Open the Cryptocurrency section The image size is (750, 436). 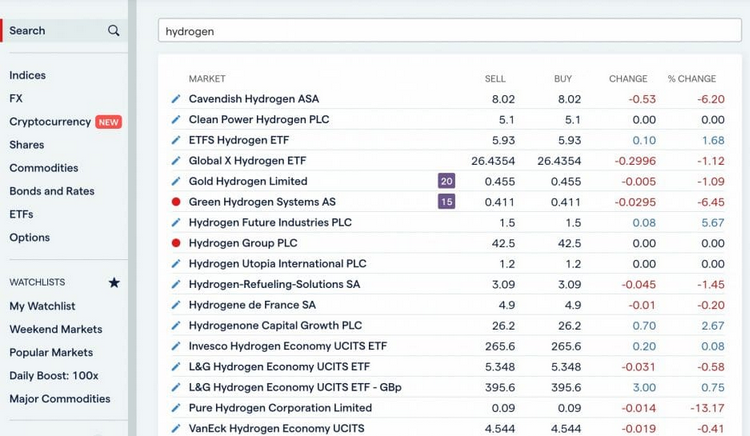pos(50,122)
